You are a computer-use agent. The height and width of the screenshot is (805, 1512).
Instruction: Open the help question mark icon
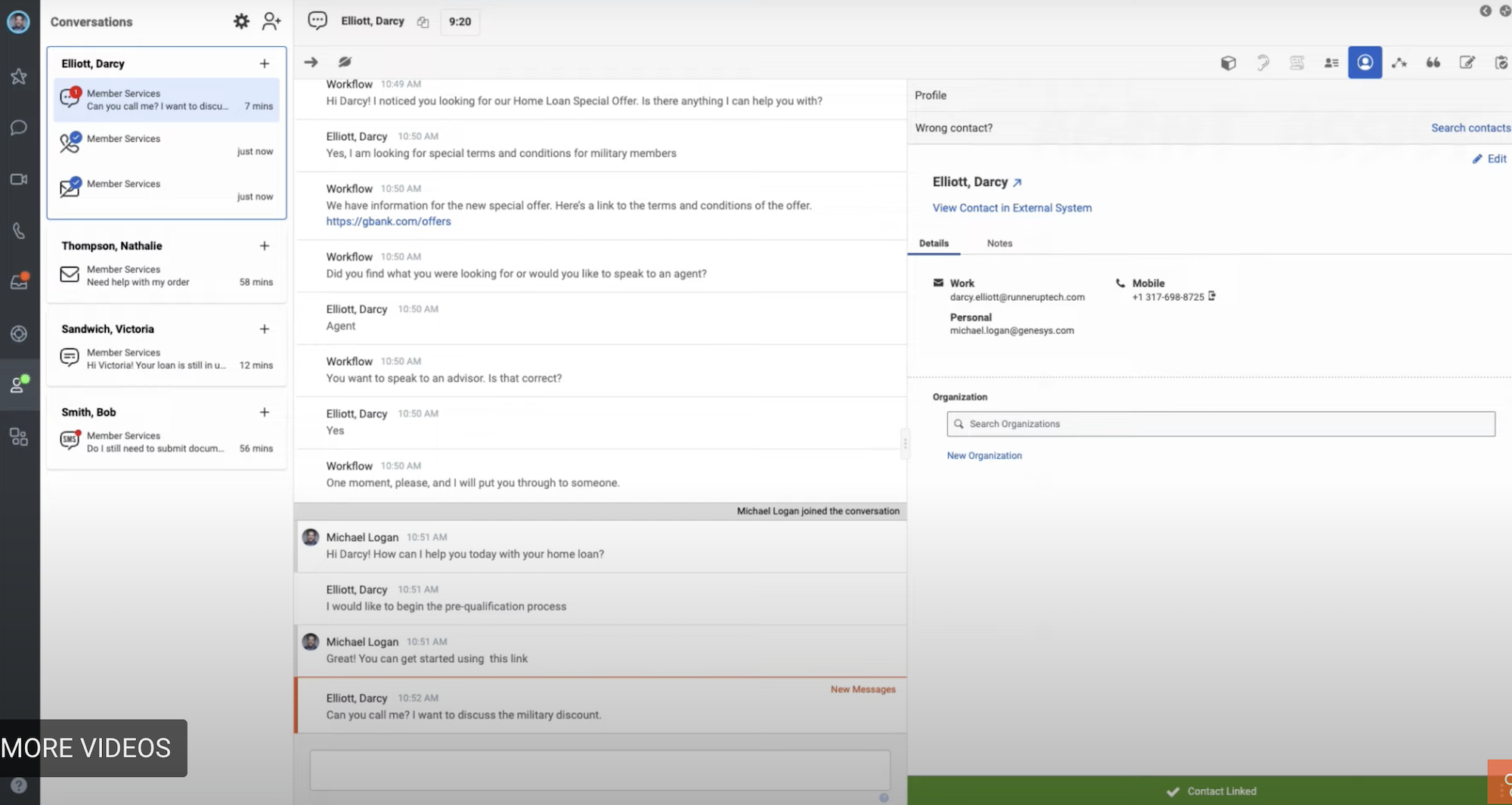point(19,785)
